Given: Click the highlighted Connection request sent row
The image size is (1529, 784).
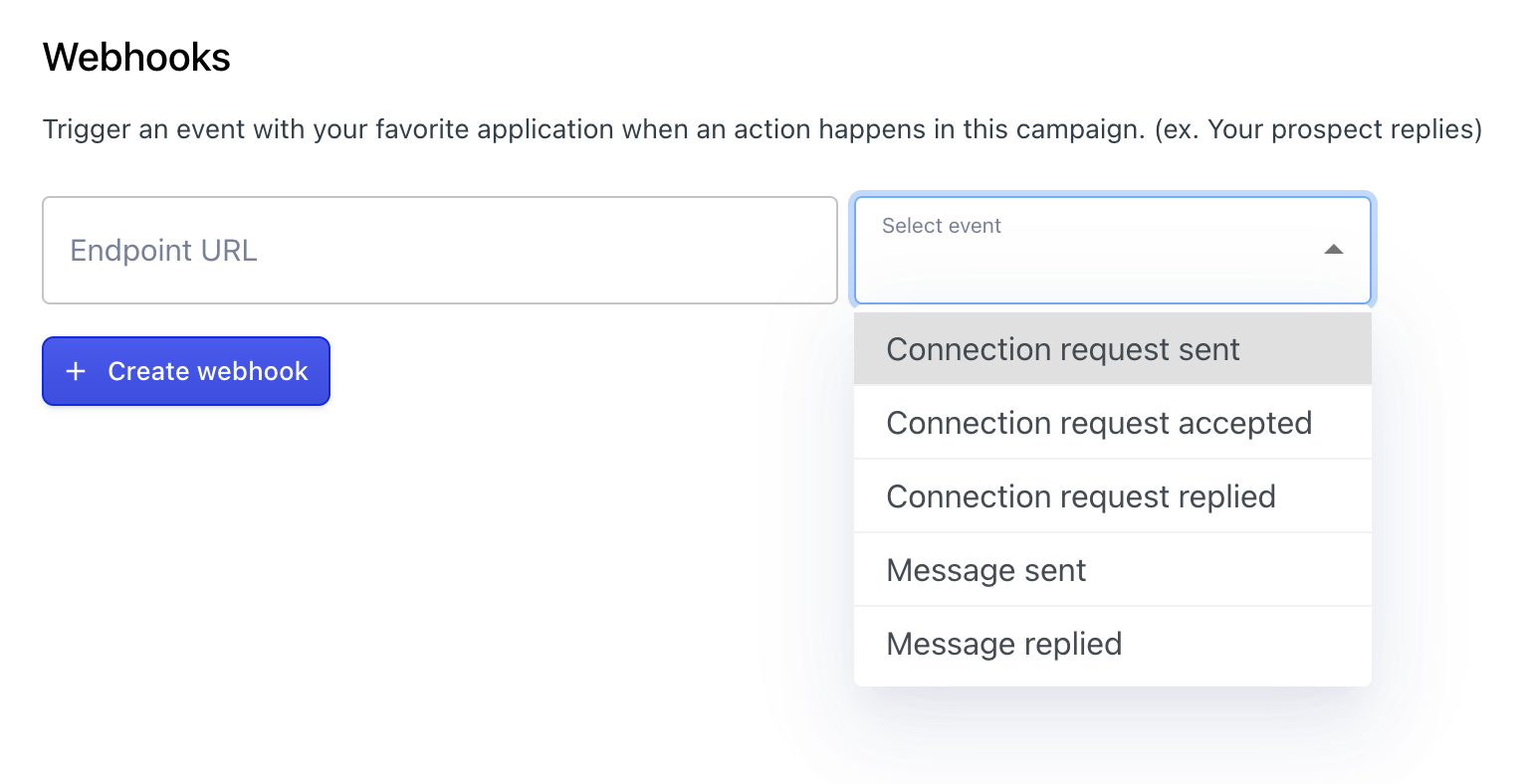Looking at the screenshot, I should (1062, 349).
